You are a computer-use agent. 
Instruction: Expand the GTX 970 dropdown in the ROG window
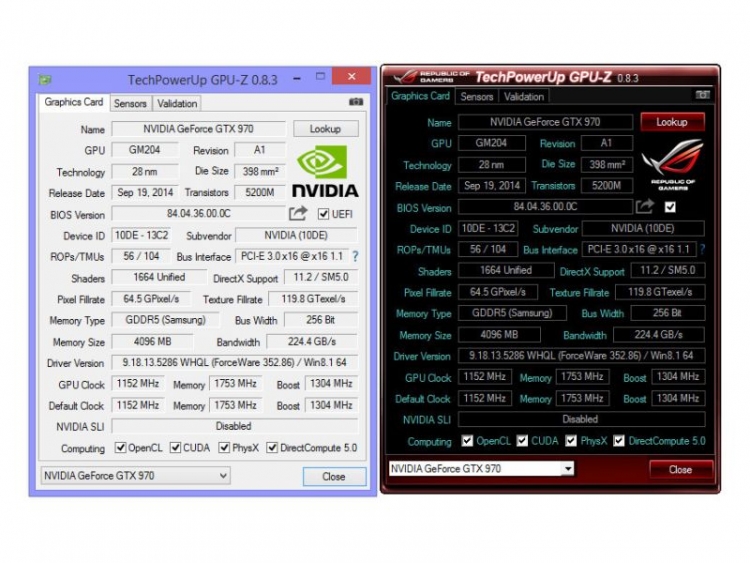point(483,469)
